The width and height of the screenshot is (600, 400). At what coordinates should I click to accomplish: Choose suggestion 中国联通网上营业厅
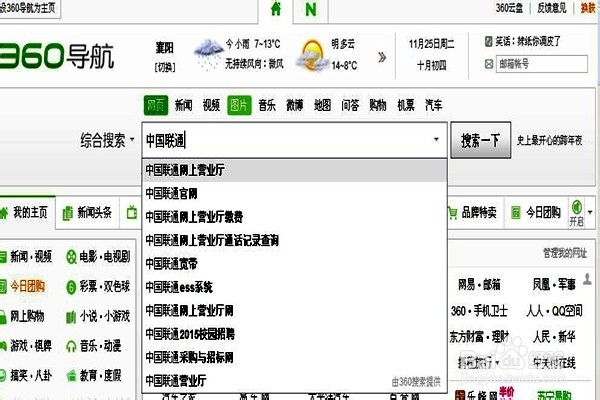point(295,170)
